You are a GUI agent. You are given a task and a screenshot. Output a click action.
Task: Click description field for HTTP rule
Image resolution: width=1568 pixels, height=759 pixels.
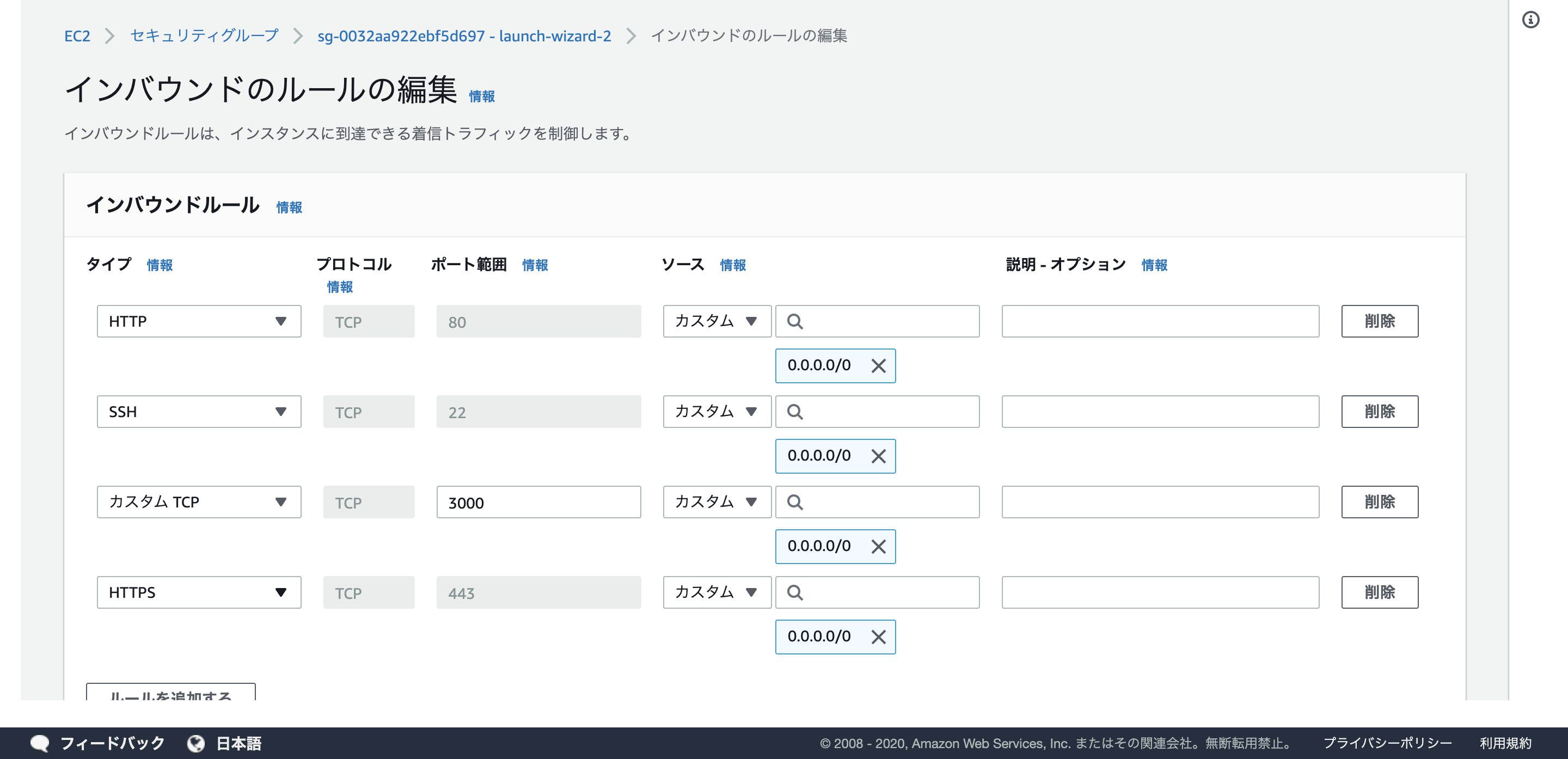point(1160,321)
